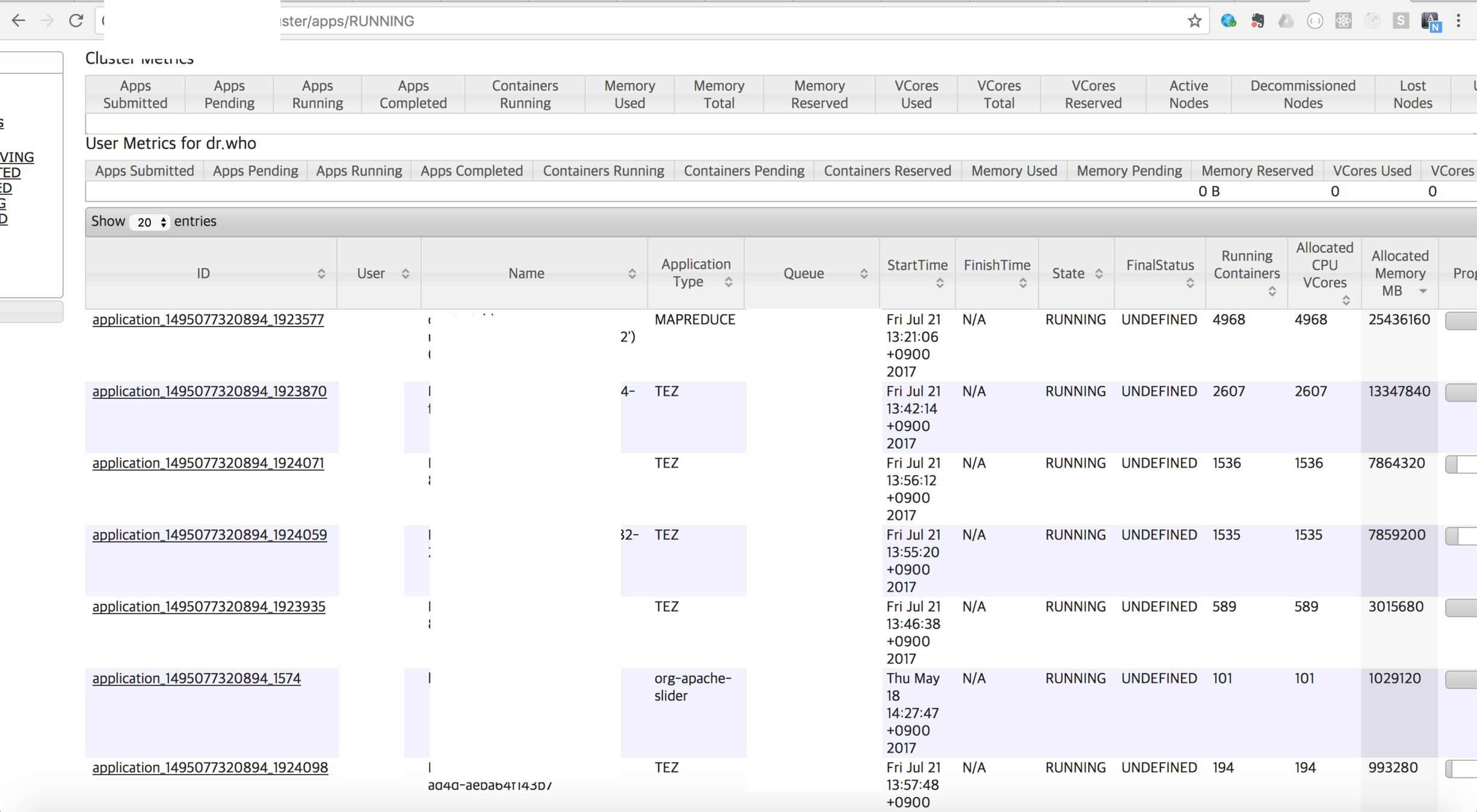1477x812 pixels.
Task: Click application_1495077320894_1924071 link
Action: pyautogui.click(x=208, y=463)
